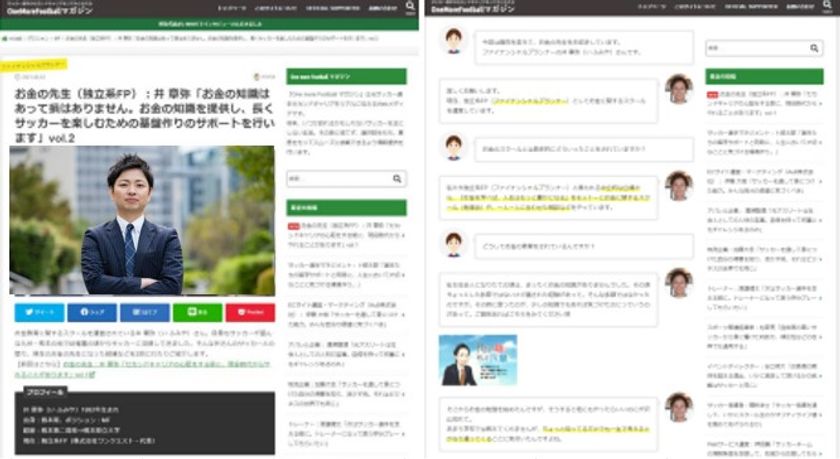
Task: Click the left sidebar search box magnifier
Action: [398, 179]
